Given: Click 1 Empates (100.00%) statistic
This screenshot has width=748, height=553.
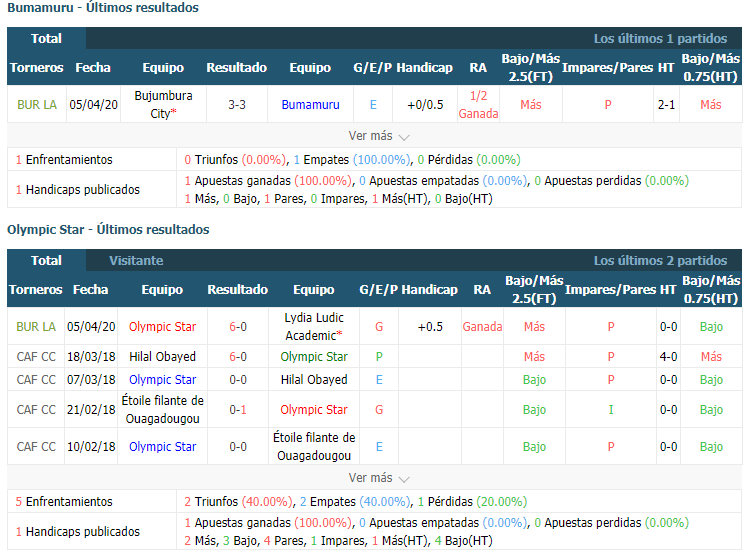Looking at the screenshot, I should click(x=352, y=159).
